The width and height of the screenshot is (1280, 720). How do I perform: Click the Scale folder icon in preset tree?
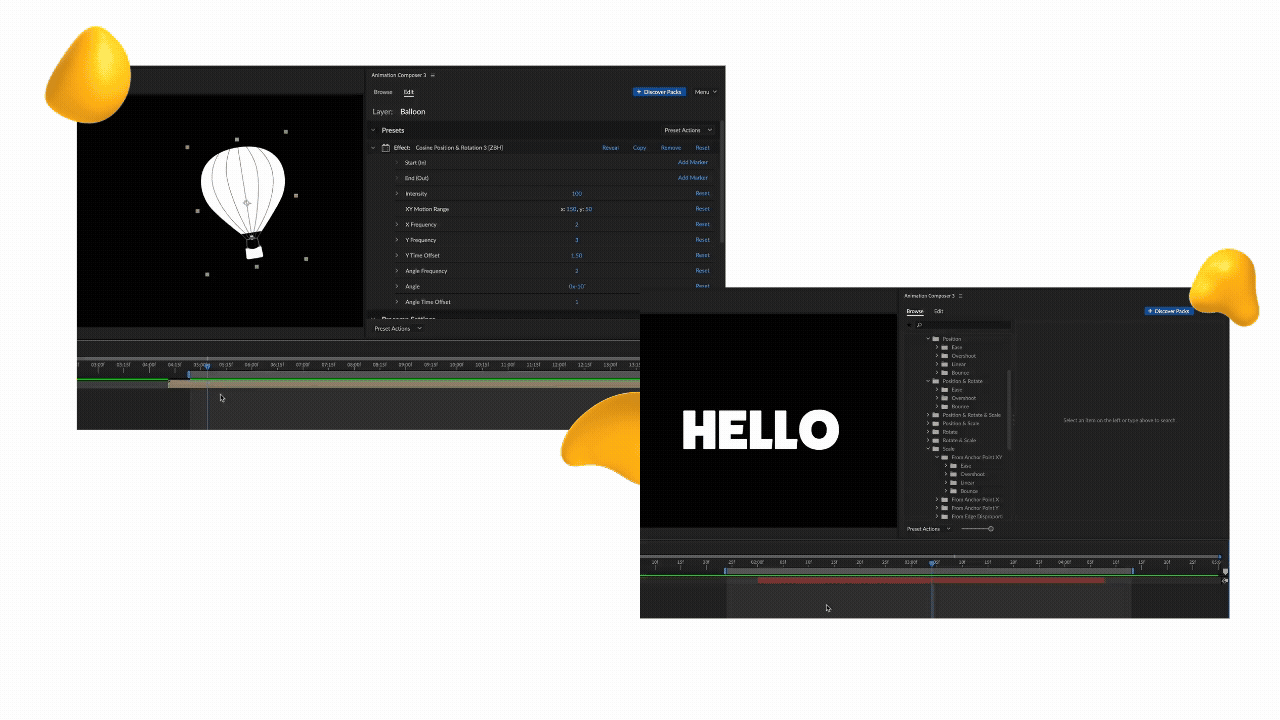[x=936, y=448]
